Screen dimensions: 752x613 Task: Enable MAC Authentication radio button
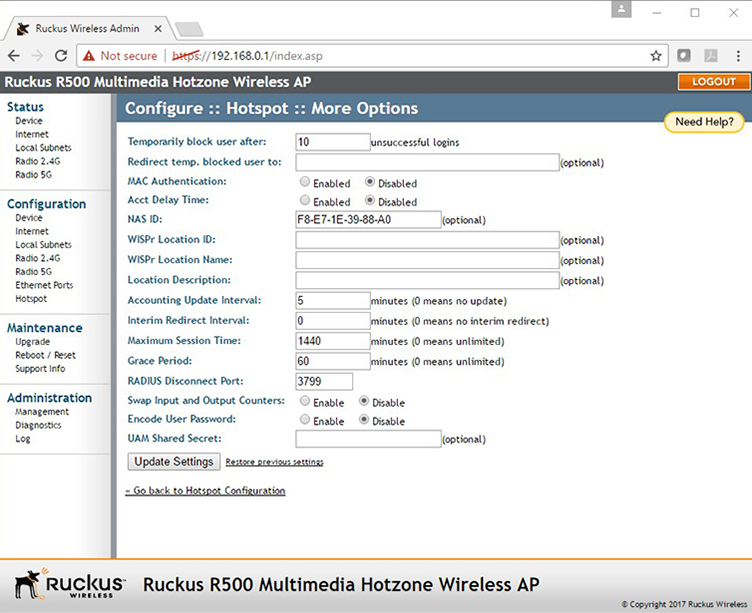click(x=304, y=183)
